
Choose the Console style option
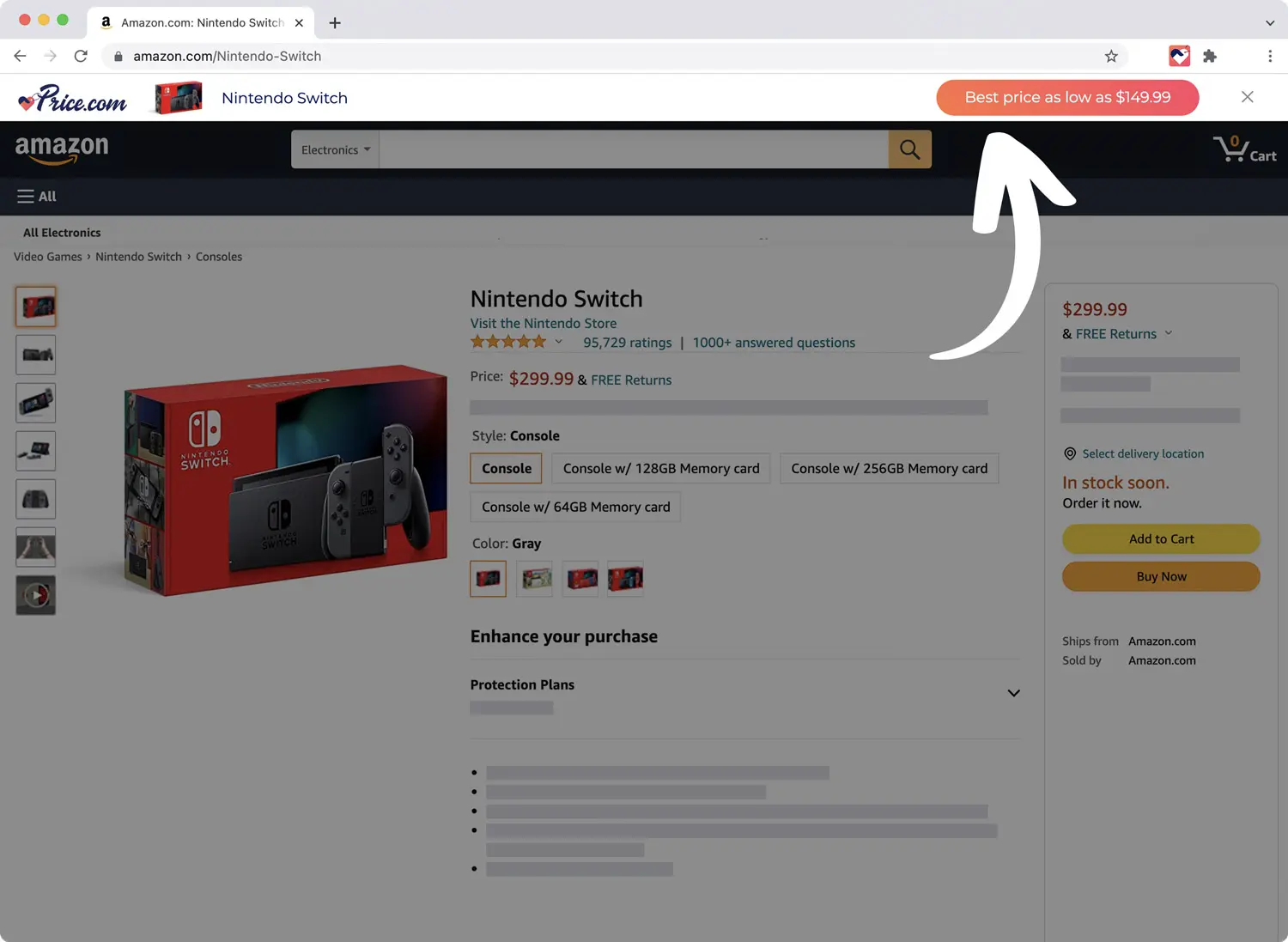pos(507,469)
